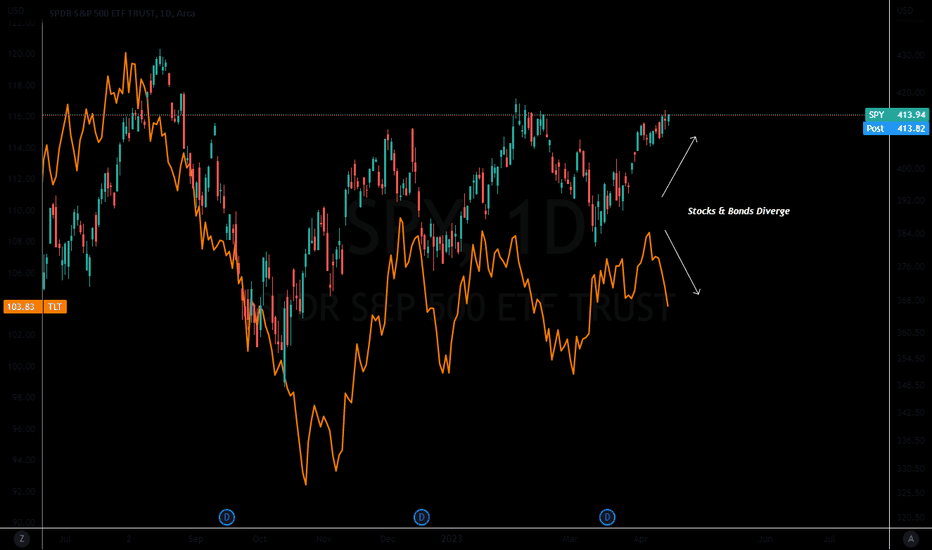This screenshot has height=550, width=932.
Task: Click the 400.00 value on right price axis
Action: point(911,169)
